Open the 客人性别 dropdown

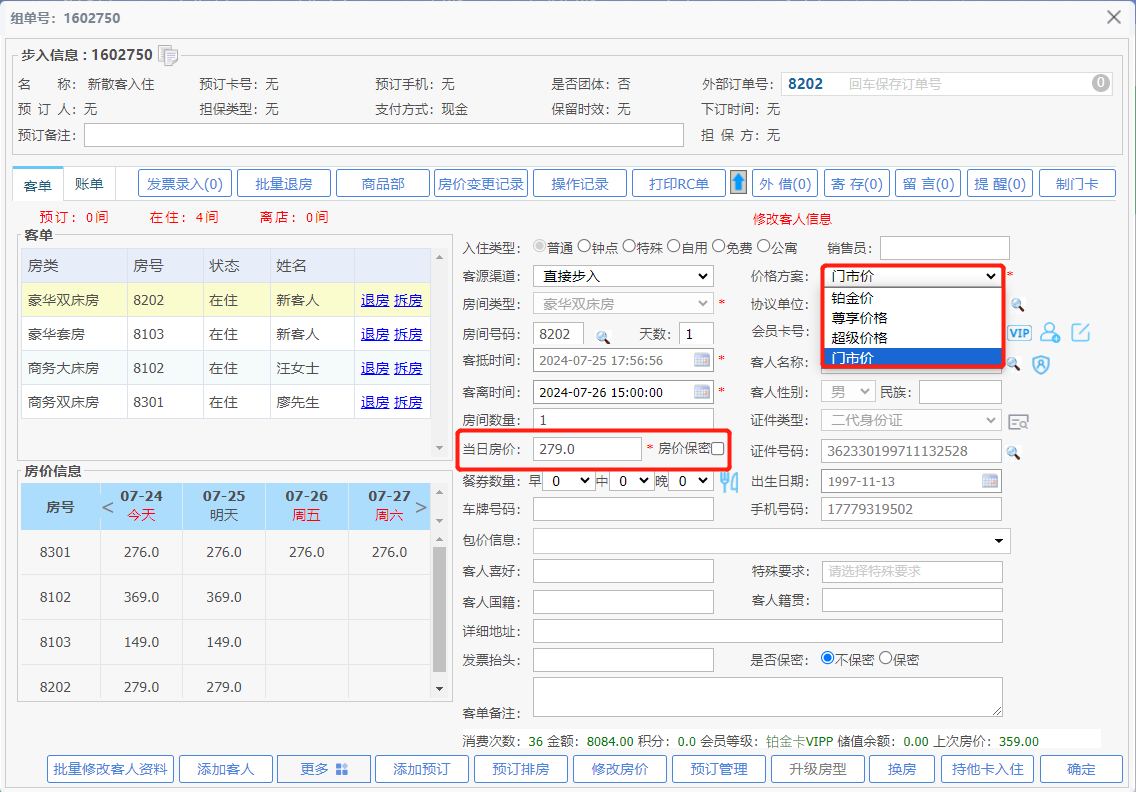click(848, 392)
